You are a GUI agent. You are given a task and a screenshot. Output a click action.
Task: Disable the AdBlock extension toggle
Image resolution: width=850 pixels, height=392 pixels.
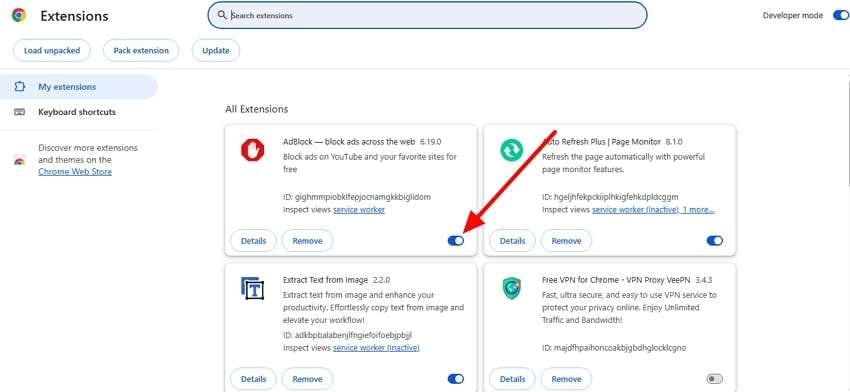(456, 241)
